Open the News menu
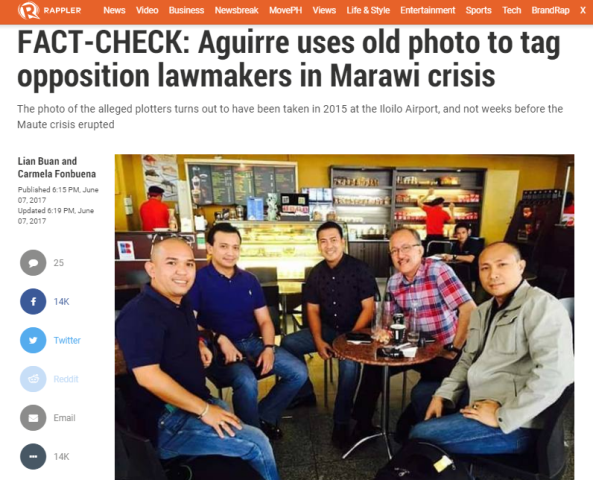 click(x=114, y=10)
